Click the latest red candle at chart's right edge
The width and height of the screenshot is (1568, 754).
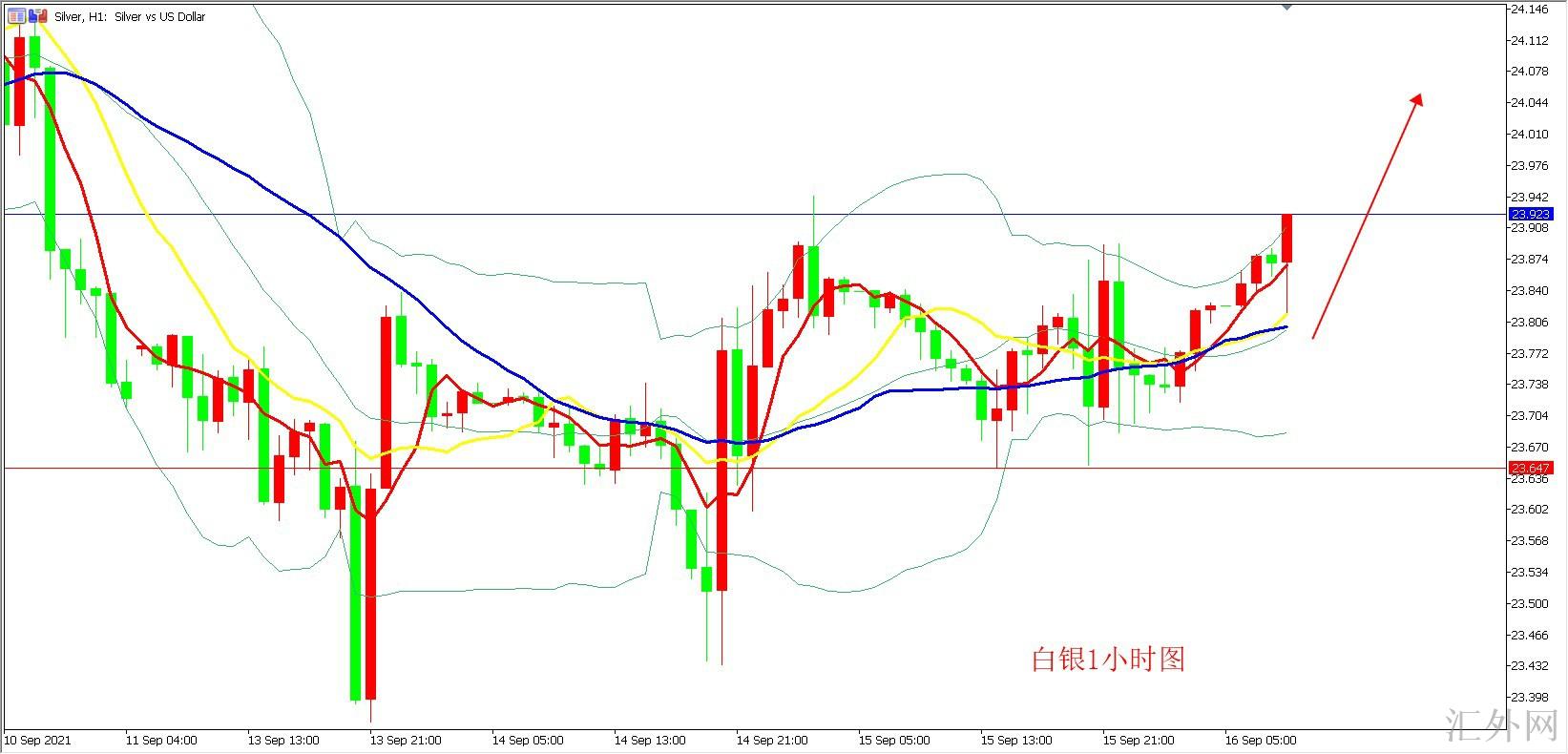pos(1286,239)
